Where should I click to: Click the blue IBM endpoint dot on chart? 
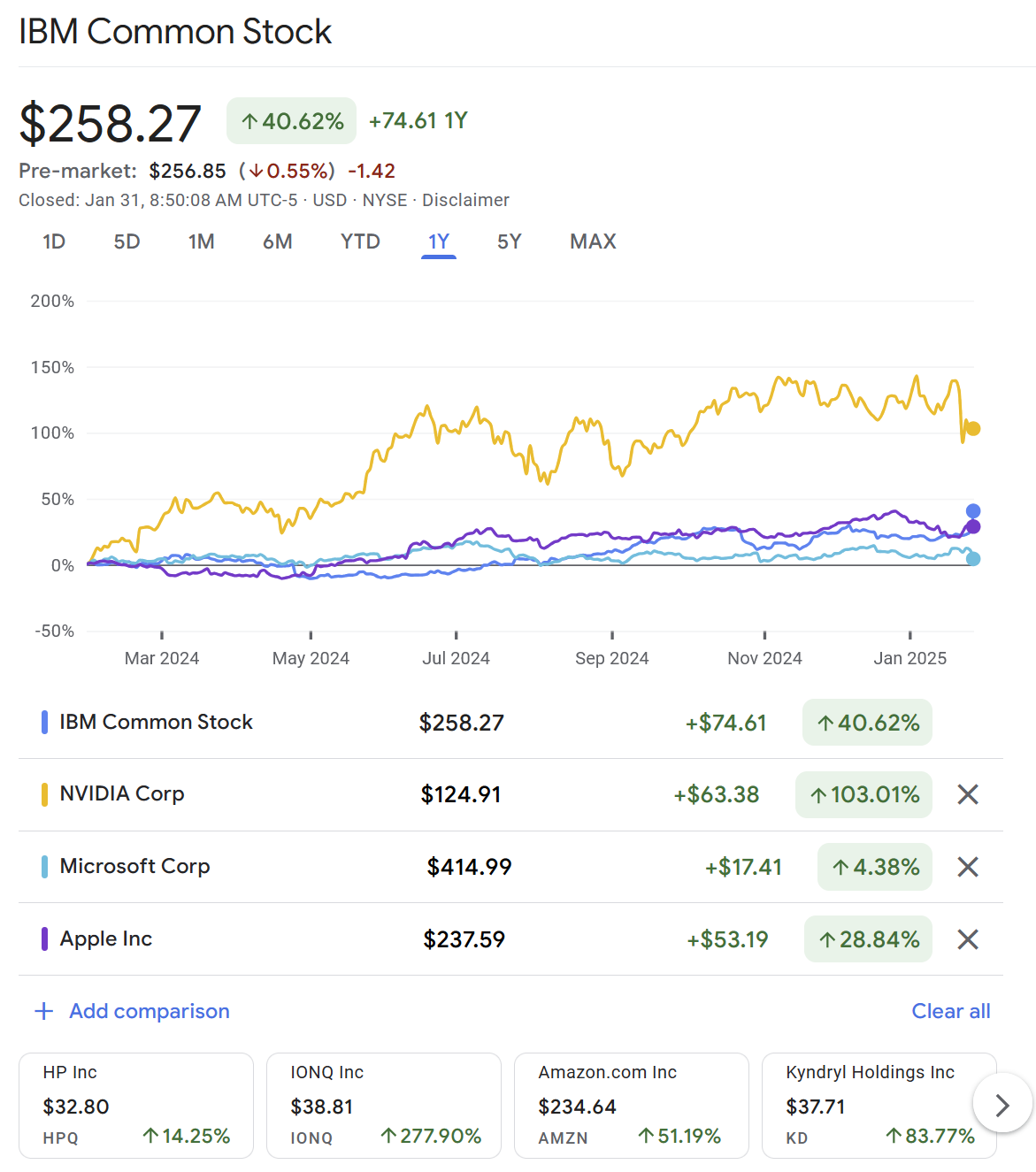click(x=973, y=511)
